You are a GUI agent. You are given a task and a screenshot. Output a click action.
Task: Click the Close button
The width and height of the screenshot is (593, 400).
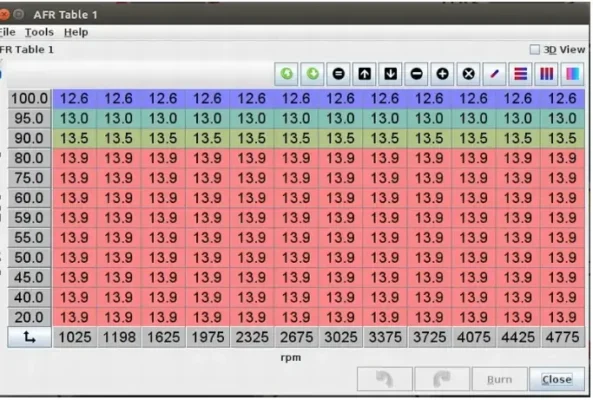[x=557, y=379]
